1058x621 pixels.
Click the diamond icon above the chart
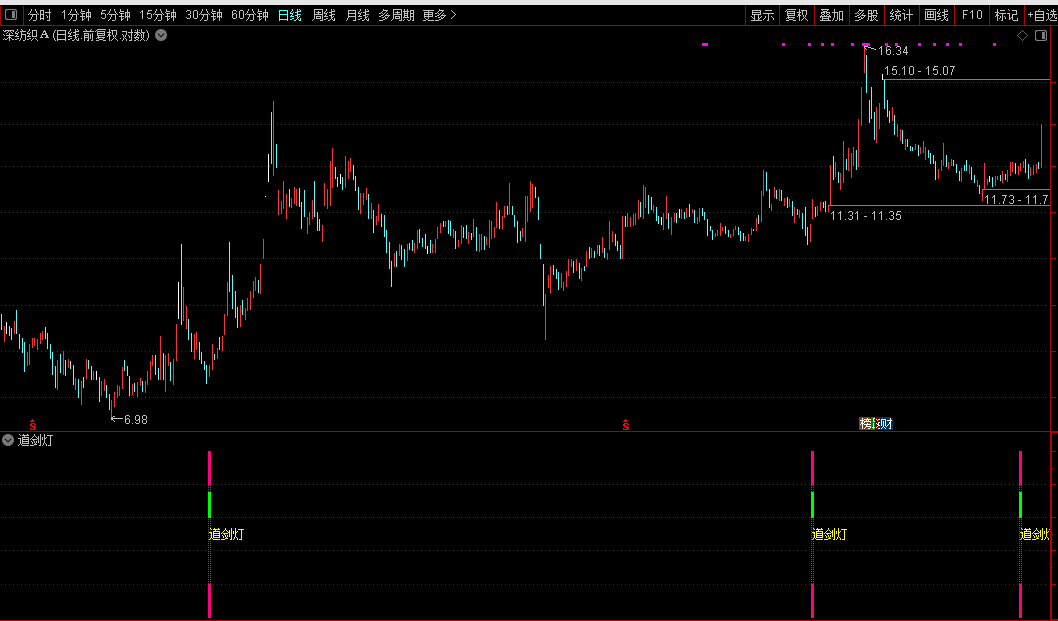click(x=1023, y=36)
